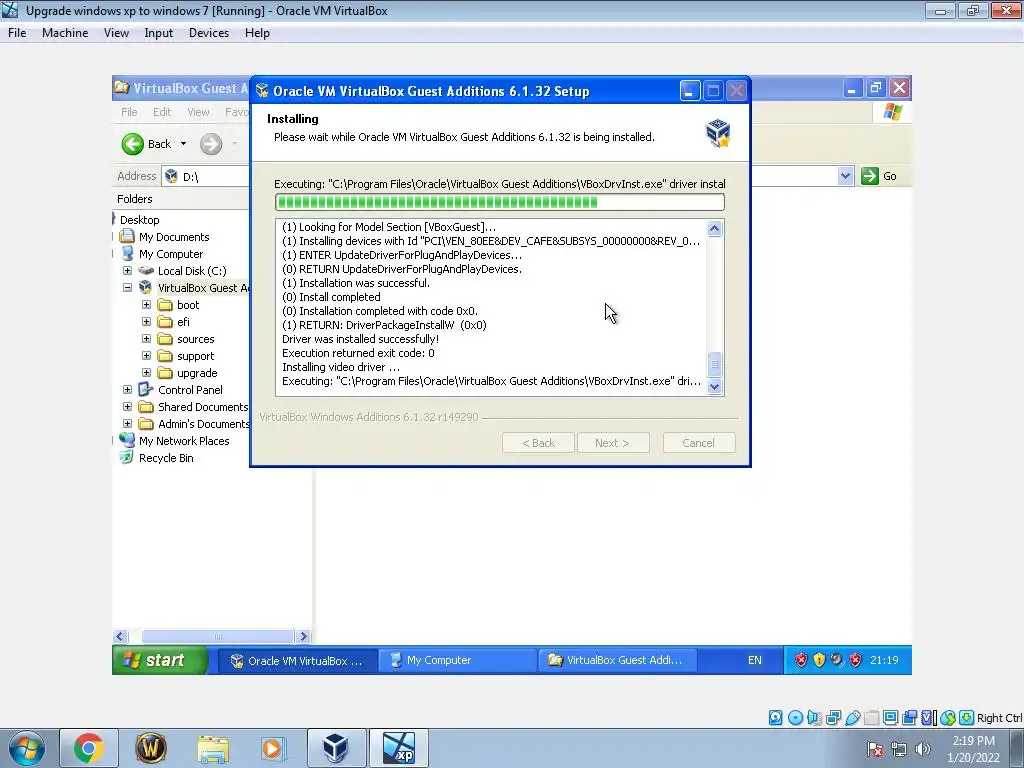Click the Cancel button in Guest Additions setup
Image resolution: width=1024 pixels, height=768 pixels.
[699, 443]
